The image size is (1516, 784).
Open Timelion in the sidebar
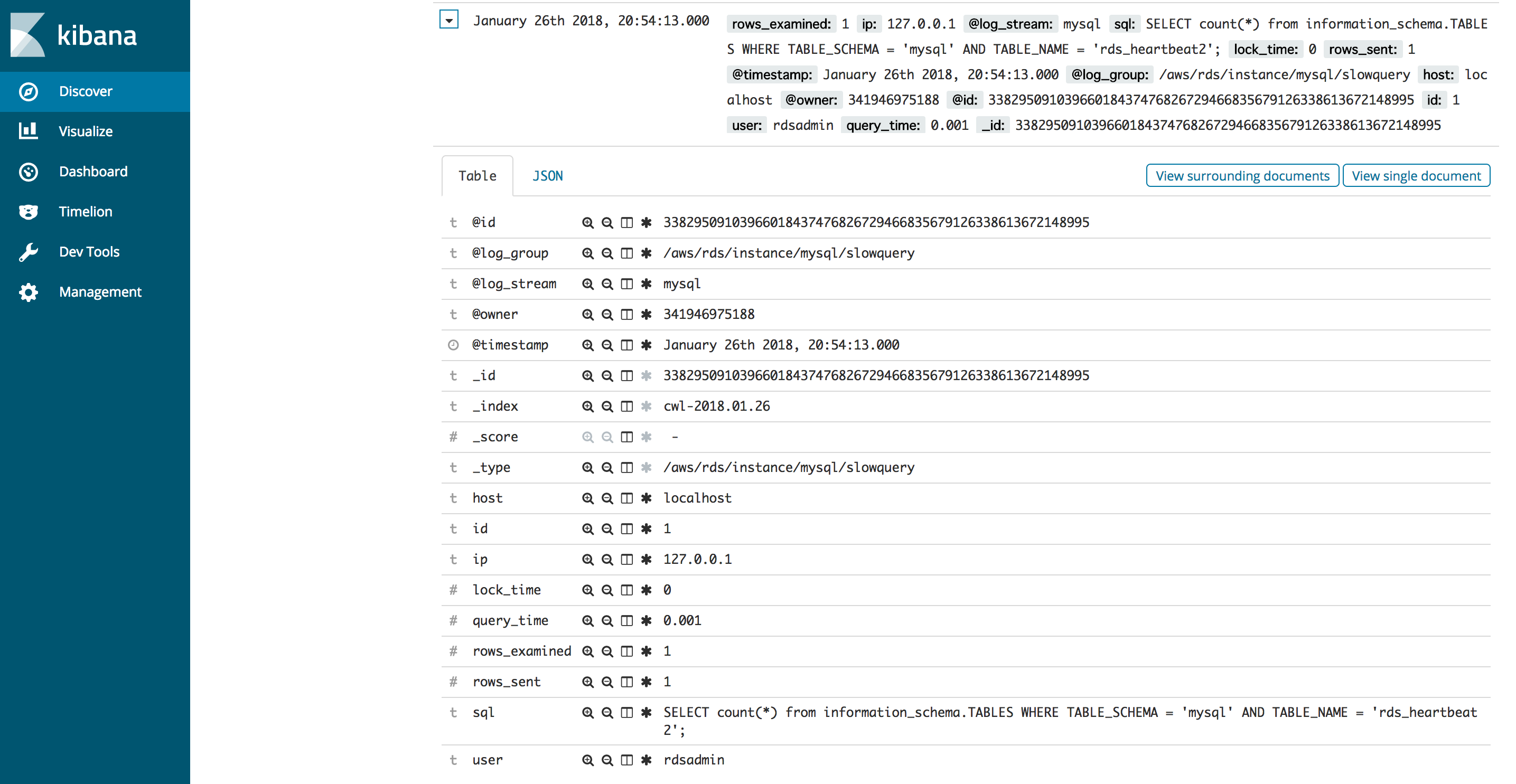[95, 211]
